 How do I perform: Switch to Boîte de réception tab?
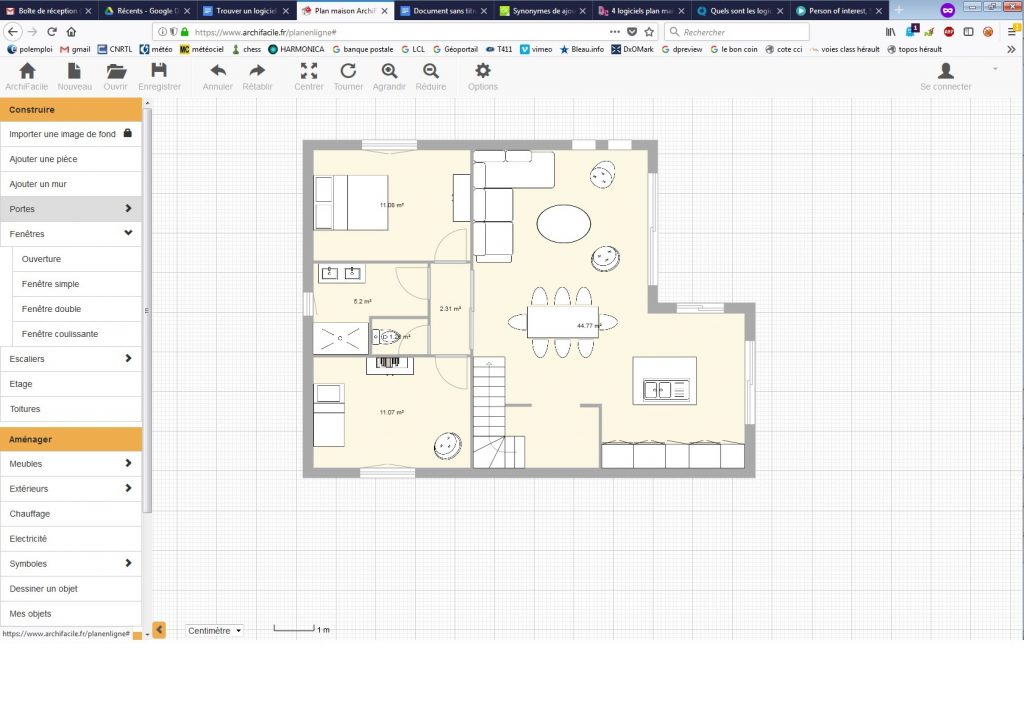pos(49,10)
